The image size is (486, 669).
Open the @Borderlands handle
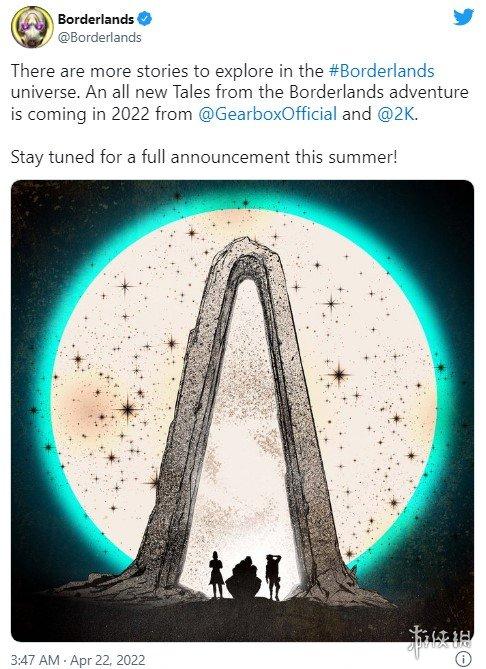pos(99,38)
